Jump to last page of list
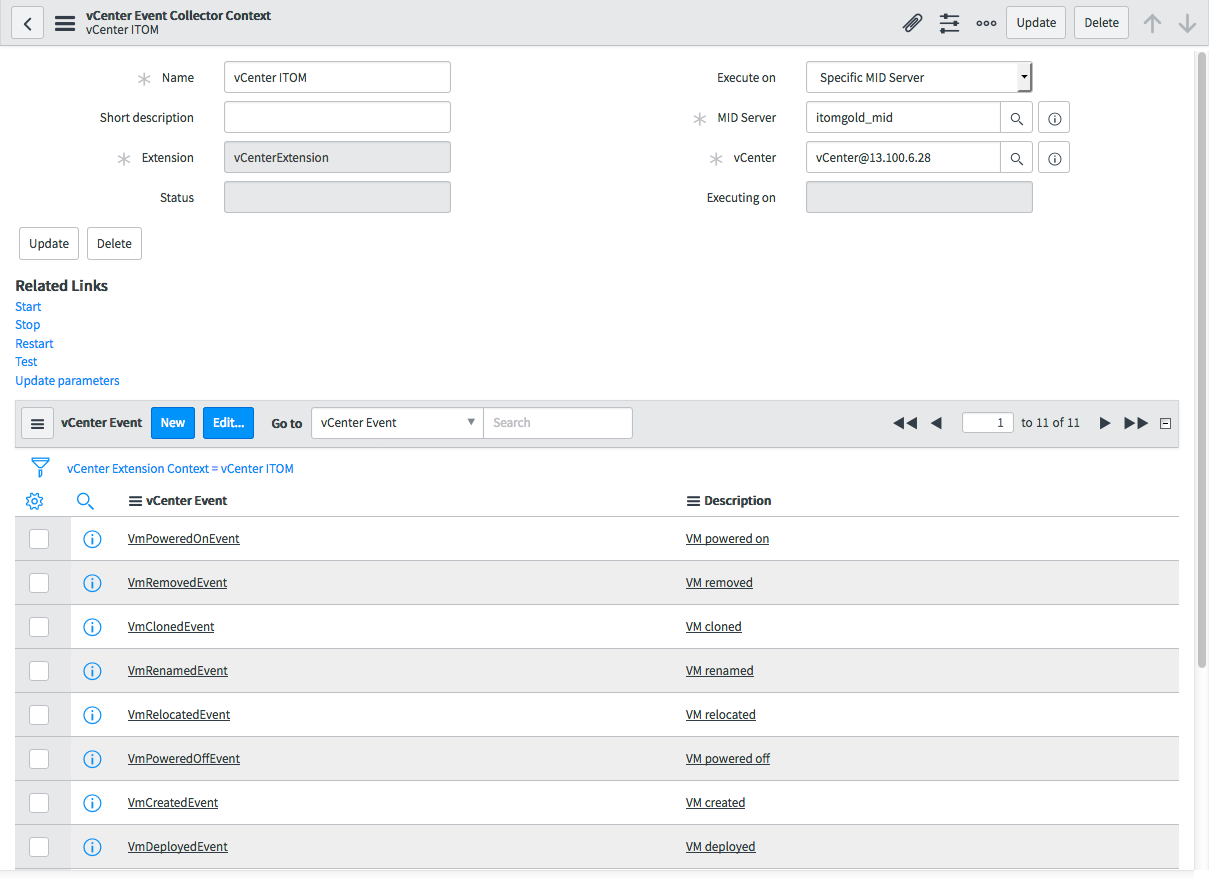 pyautogui.click(x=1136, y=423)
